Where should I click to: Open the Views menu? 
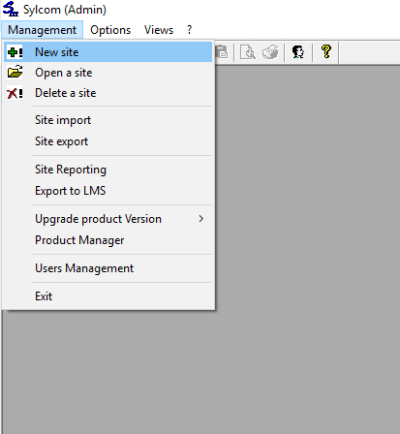click(x=159, y=30)
